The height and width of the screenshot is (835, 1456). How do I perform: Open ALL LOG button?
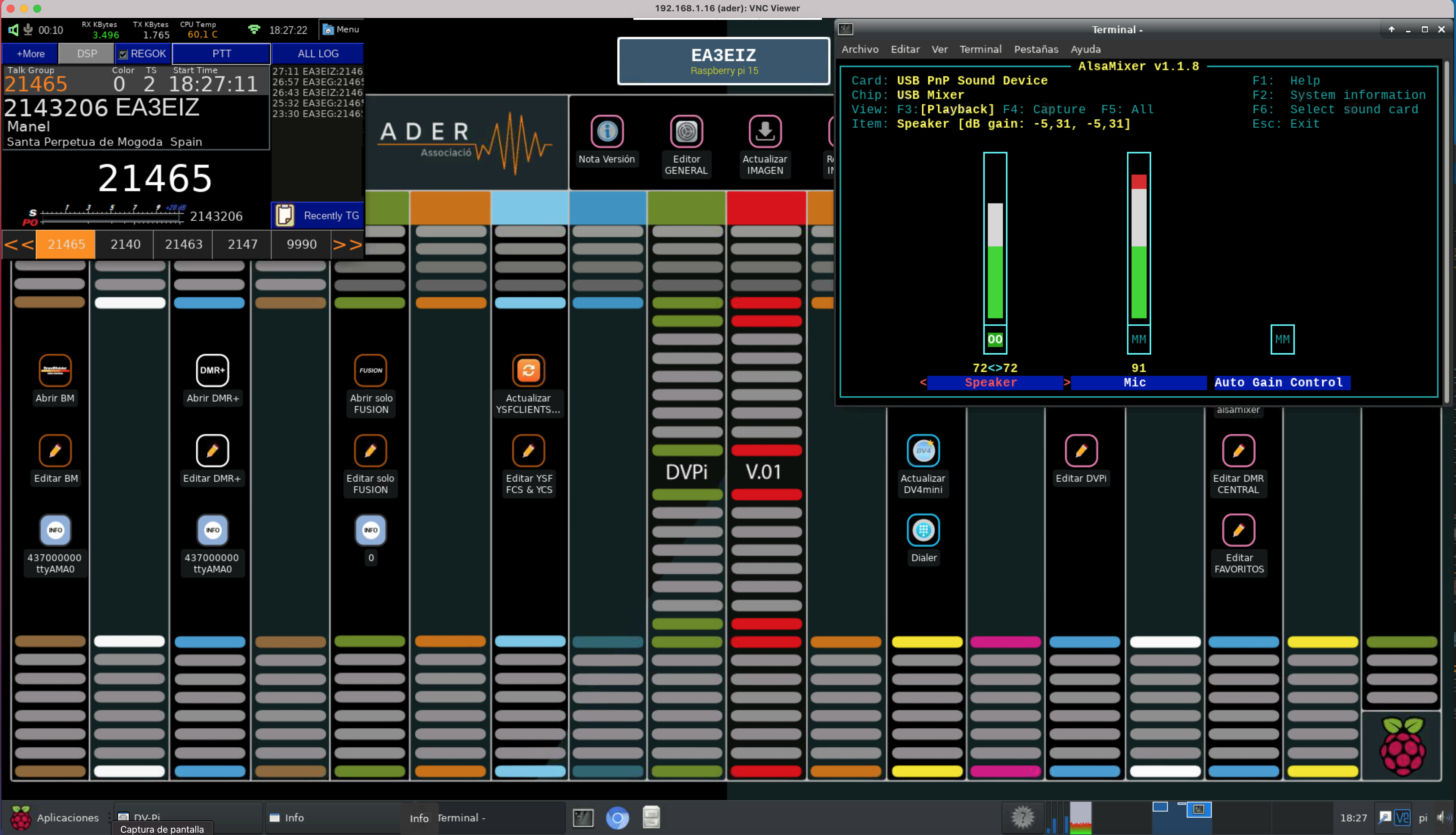point(318,53)
